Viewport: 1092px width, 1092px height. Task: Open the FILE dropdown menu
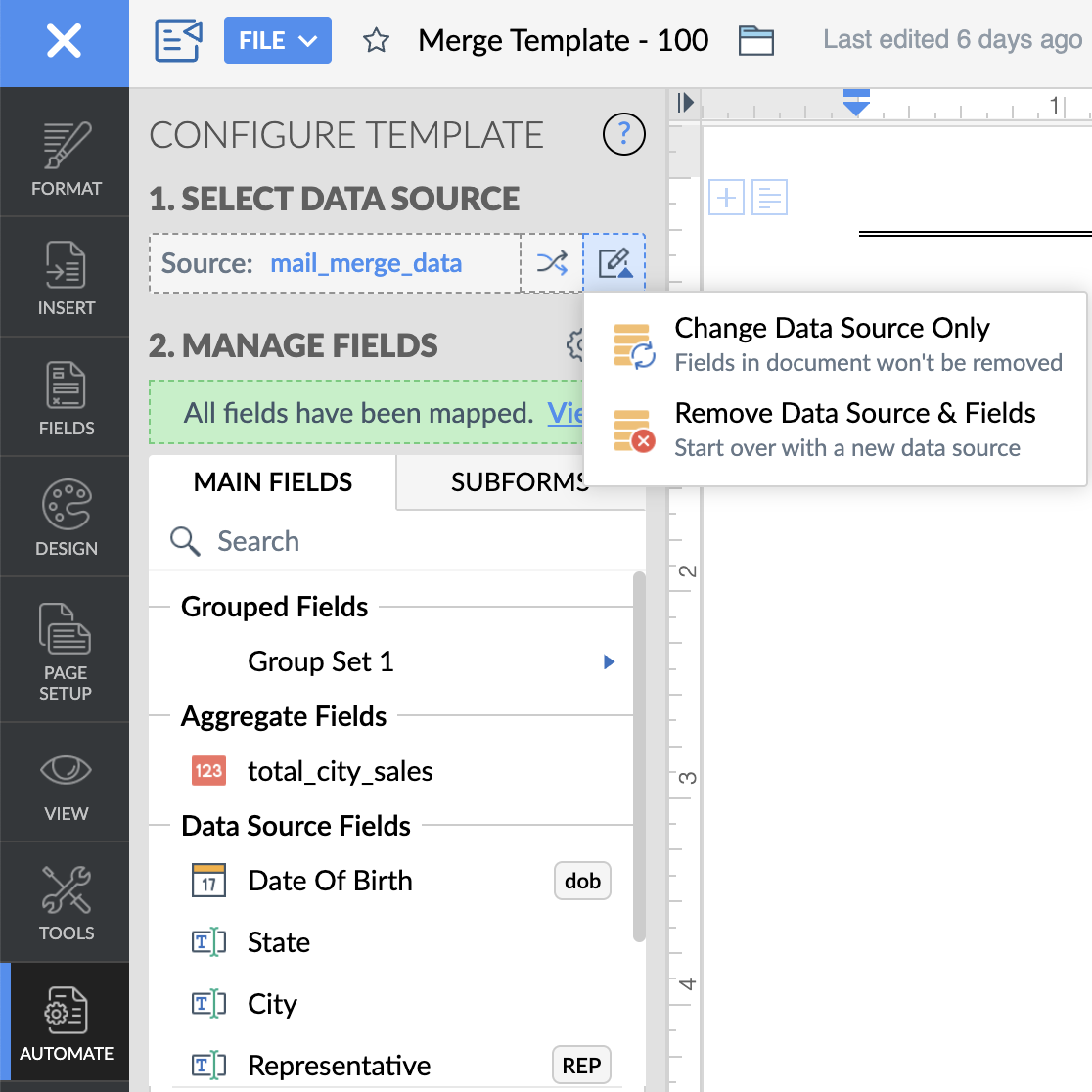click(x=278, y=41)
